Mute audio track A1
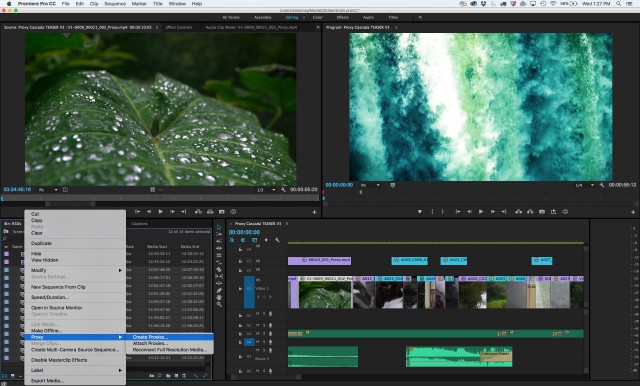This screenshot has height=386, width=640. pyautogui.click(x=258, y=314)
